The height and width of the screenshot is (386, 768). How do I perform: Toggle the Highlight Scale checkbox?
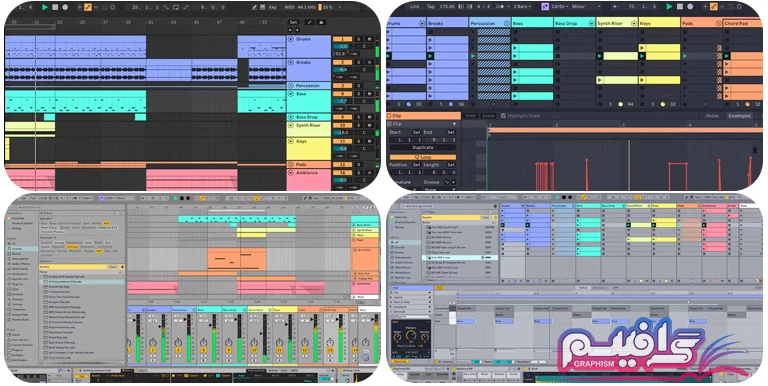point(503,116)
